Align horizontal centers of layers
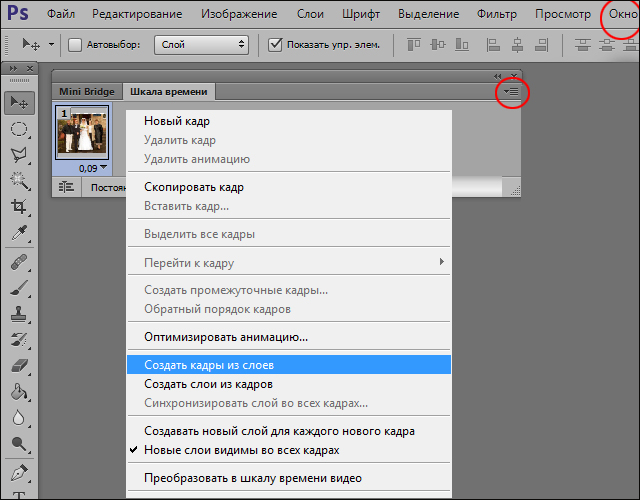Screen dimensions: 640x500 (518, 44)
